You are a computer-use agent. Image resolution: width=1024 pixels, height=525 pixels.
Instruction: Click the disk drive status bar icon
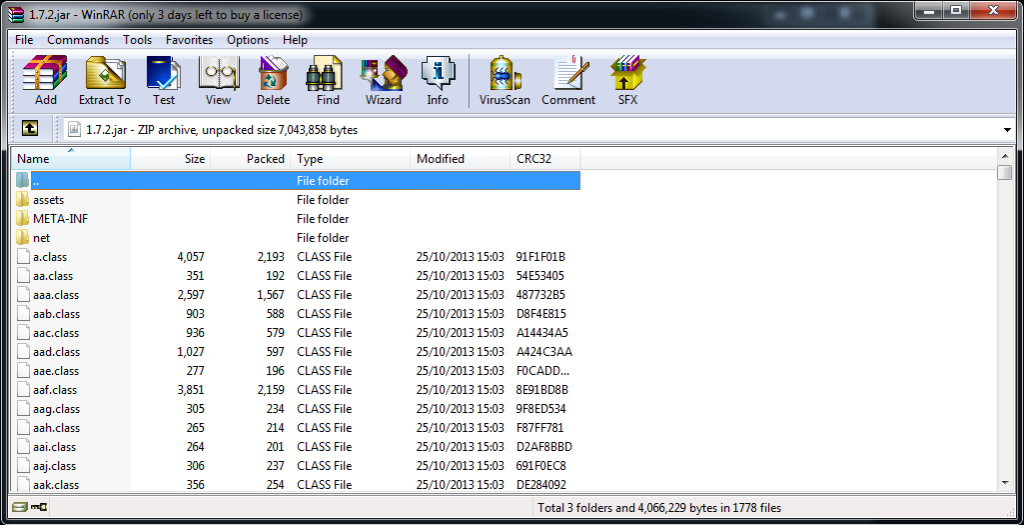20,507
